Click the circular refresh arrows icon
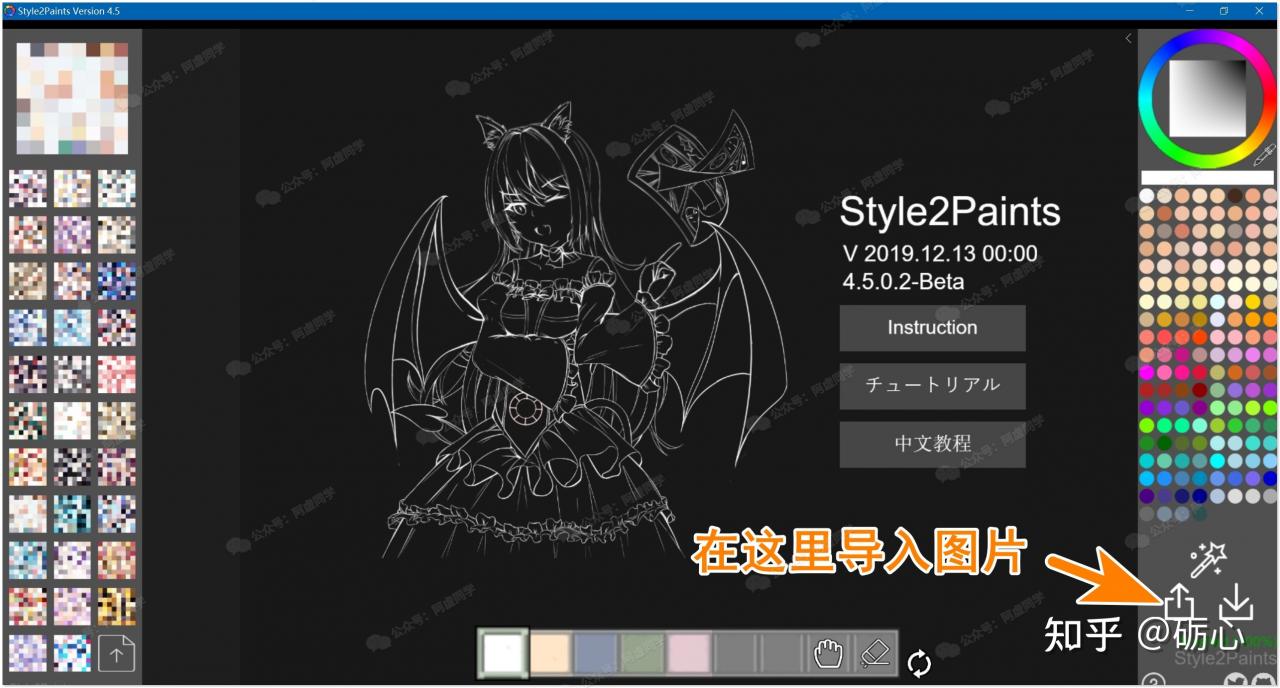Image resolution: width=1280 pixels, height=688 pixels. pyautogui.click(x=919, y=663)
